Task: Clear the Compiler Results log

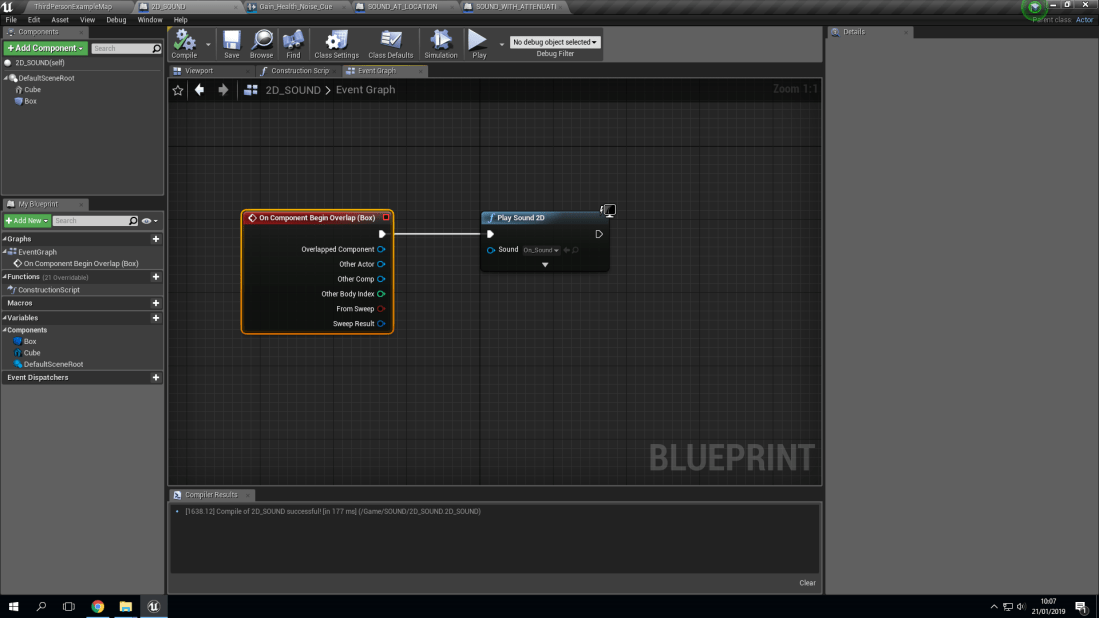Action: pos(807,583)
